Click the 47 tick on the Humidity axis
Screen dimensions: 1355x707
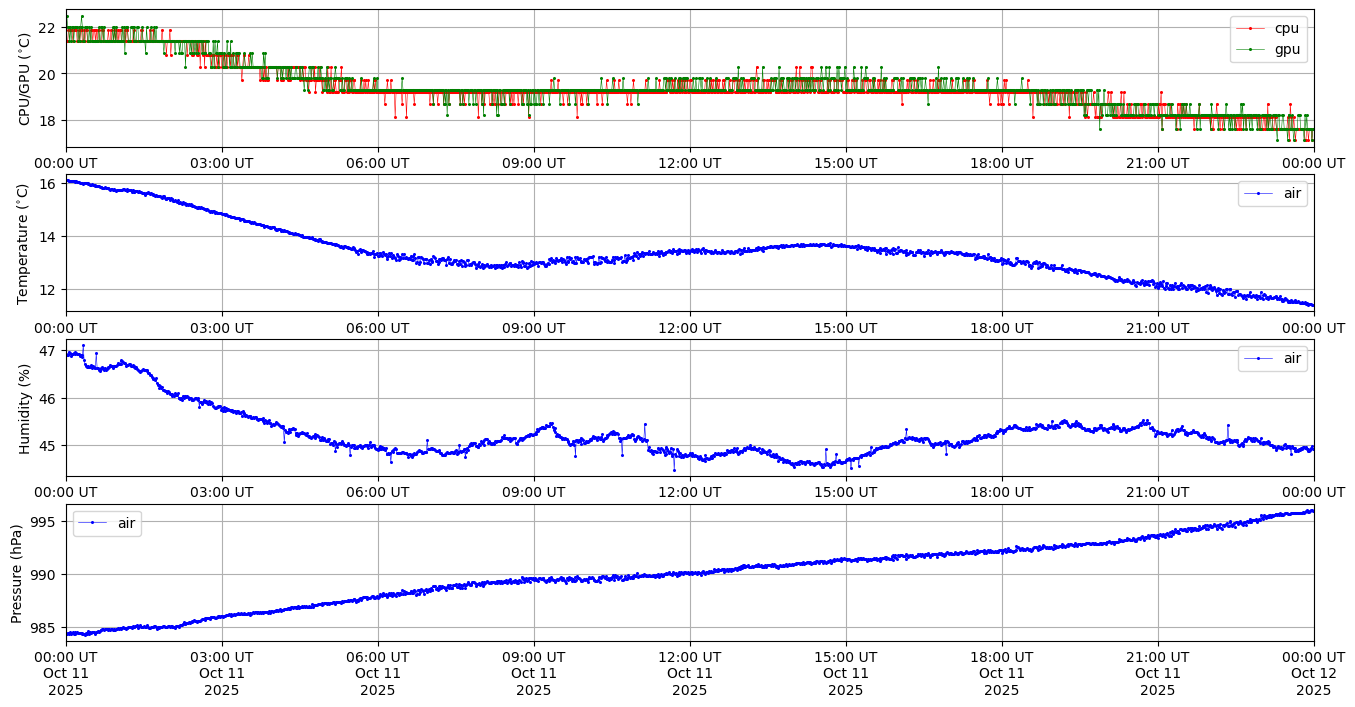[48, 351]
